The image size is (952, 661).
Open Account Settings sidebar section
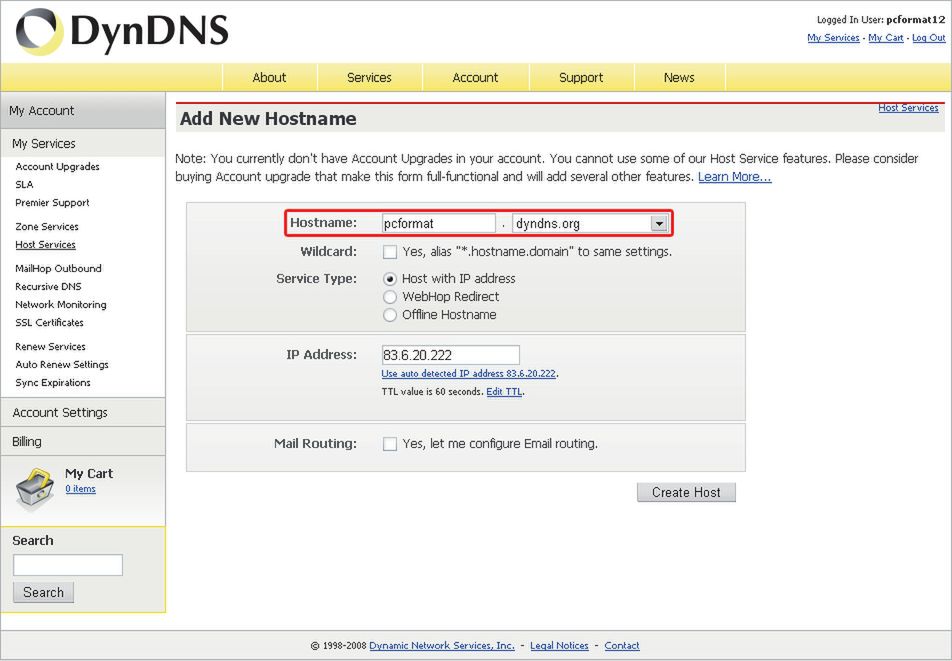point(83,412)
